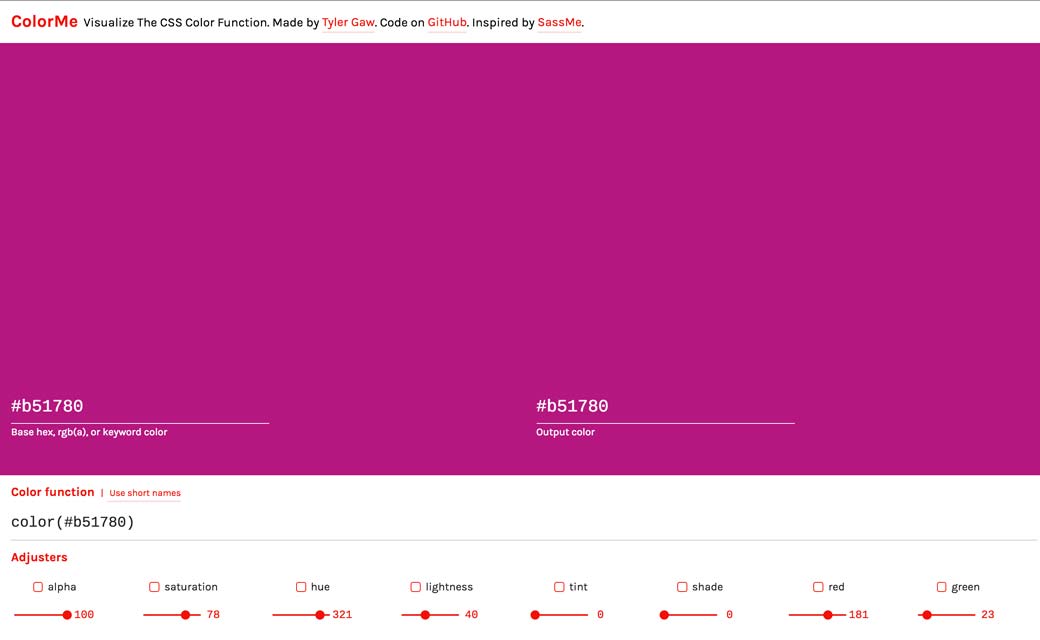Click the red slider handle at 181
Screen dimensions: 1040x640
click(827, 615)
